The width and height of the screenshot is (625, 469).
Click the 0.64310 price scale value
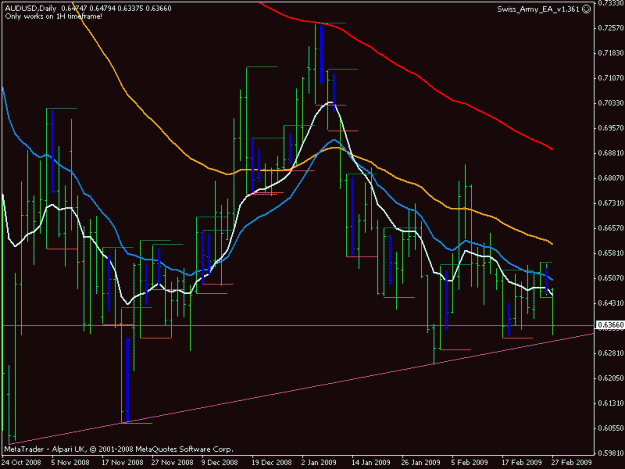pos(611,303)
